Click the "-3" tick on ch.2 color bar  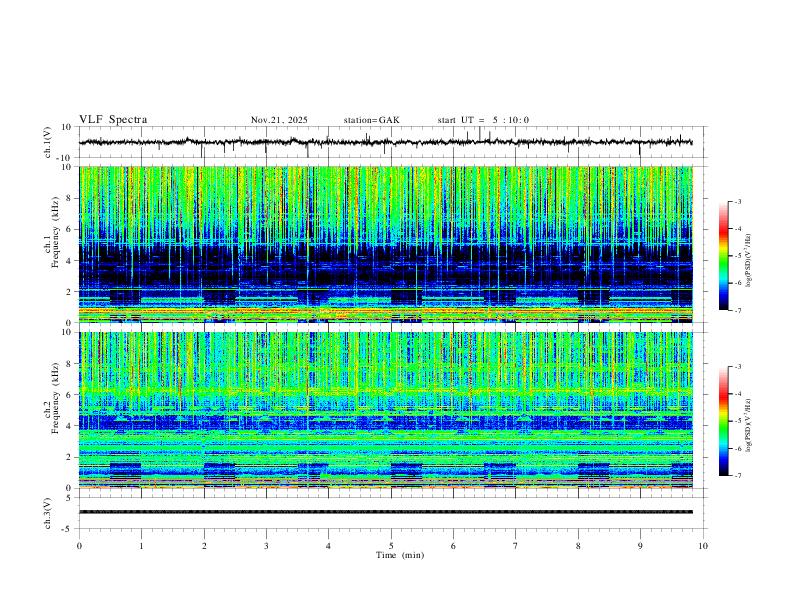click(x=738, y=367)
